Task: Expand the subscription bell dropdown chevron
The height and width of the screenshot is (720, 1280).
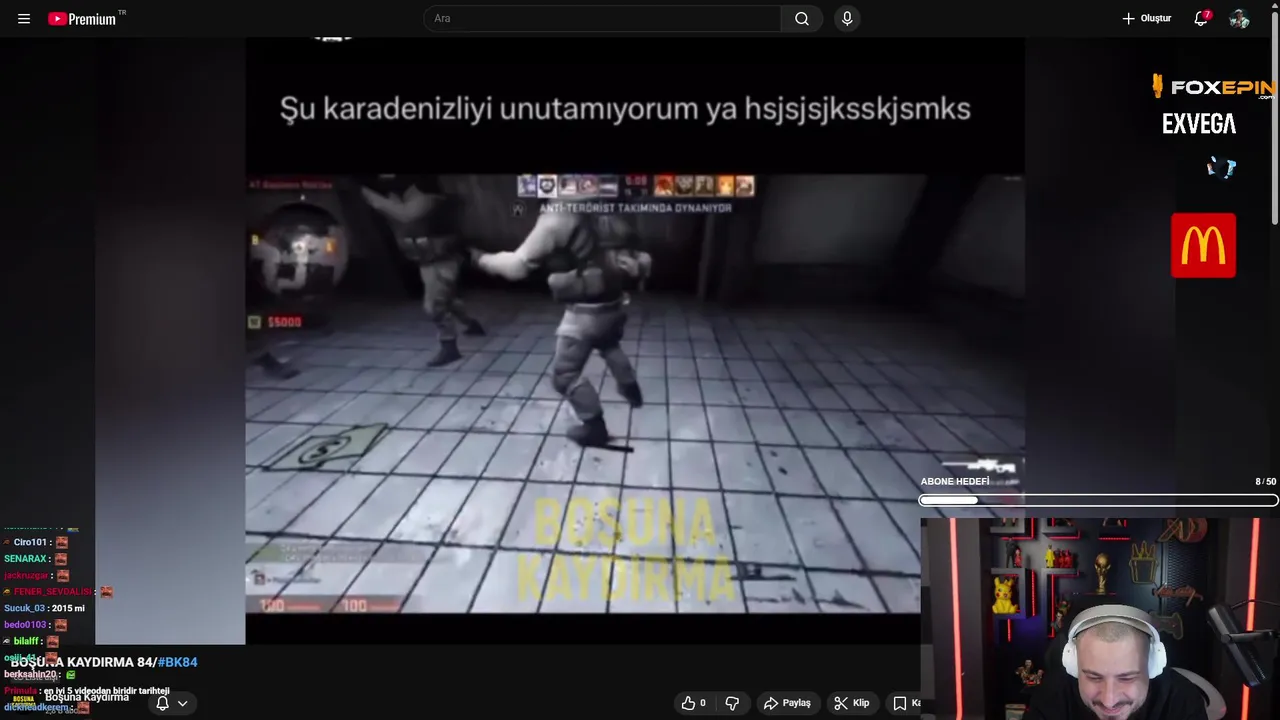Action: pyautogui.click(x=182, y=703)
